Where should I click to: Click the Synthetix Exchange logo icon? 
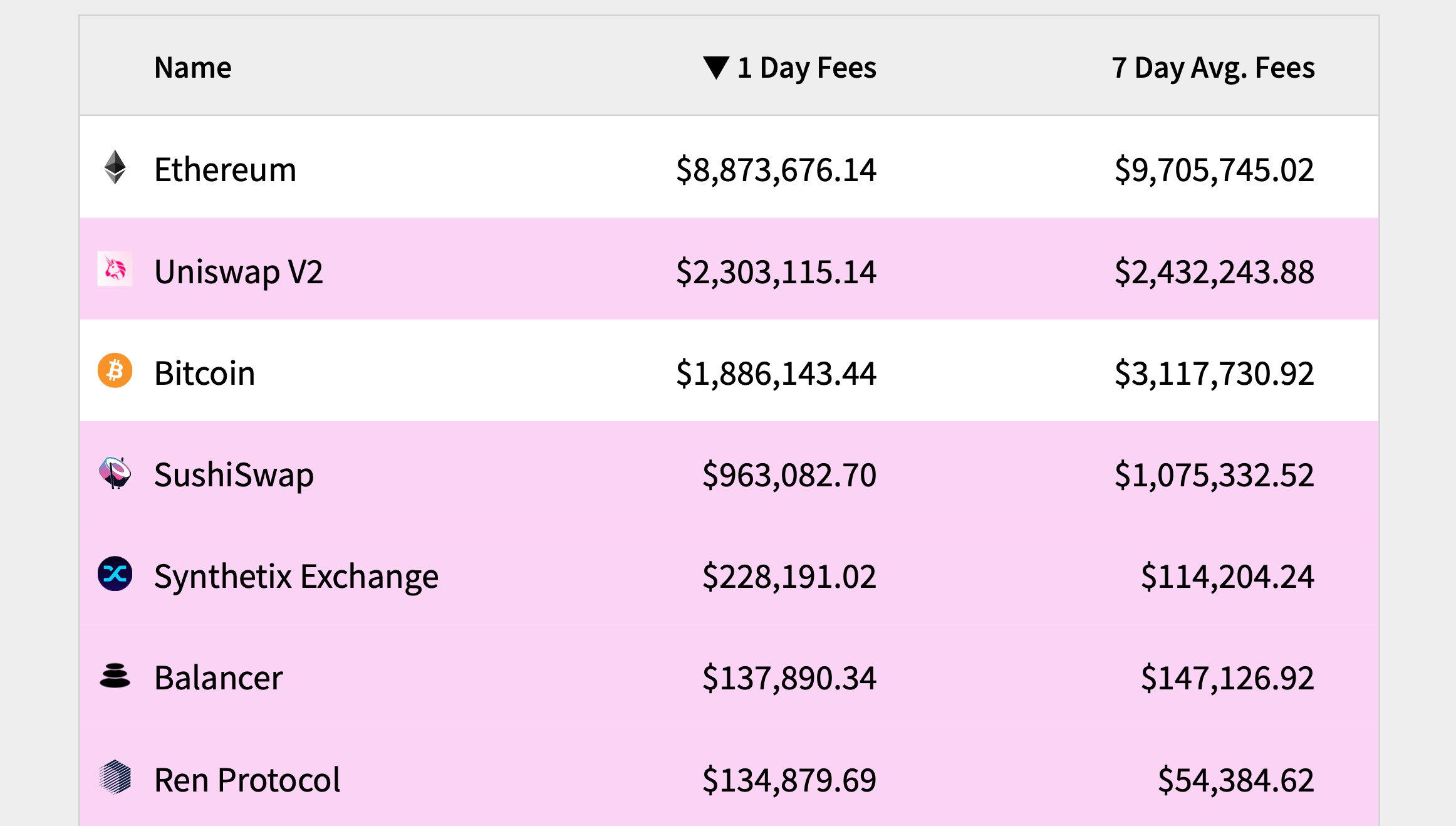pyautogui.click(x=115, y=573)
